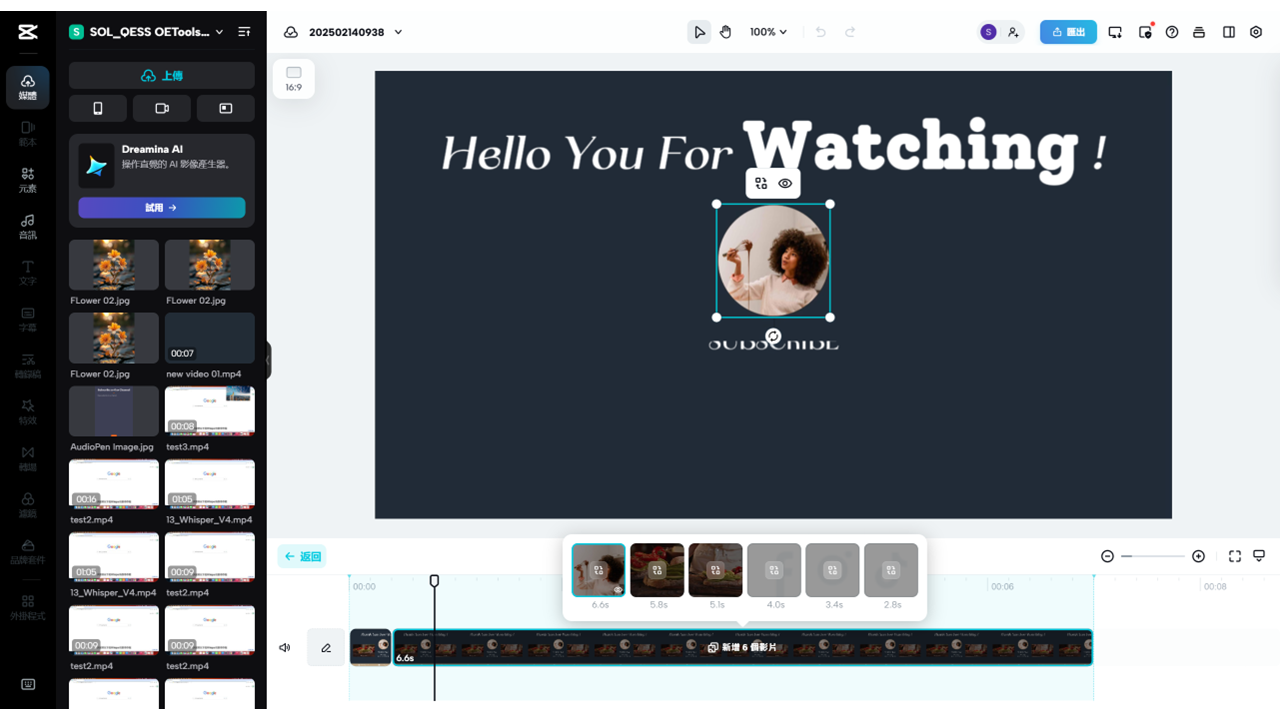The width and height of the screenshot is (1280, 720).
Task: Open the 16:9 aspect ratio selector
Action: coord(293,79)
